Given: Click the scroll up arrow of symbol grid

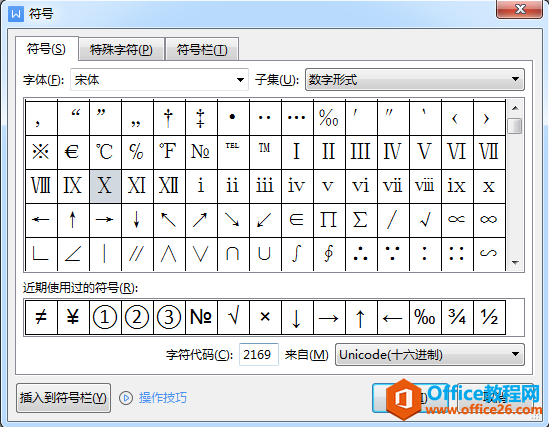Looking at the screenshot, I should [515, 108].
